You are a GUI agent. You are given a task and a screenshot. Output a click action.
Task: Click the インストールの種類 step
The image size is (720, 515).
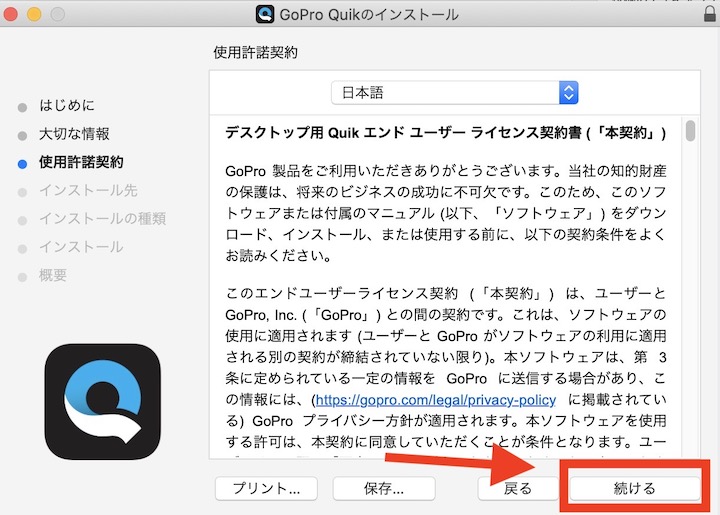(102, 218)
